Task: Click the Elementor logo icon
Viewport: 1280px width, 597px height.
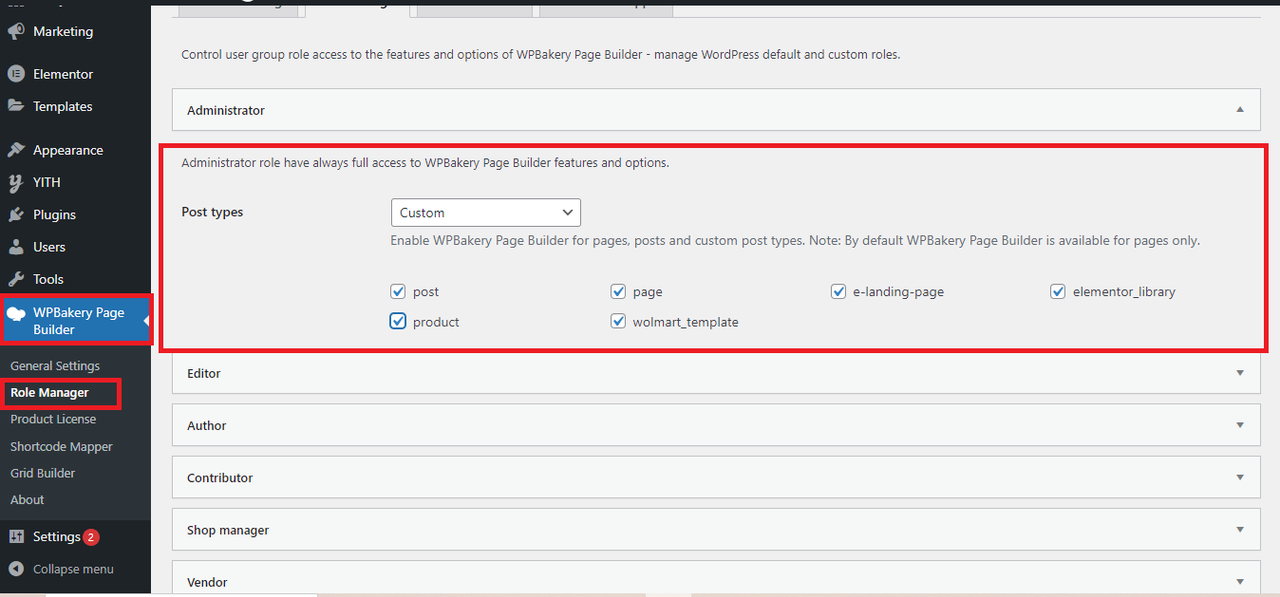Action: [x=16, y=74]
